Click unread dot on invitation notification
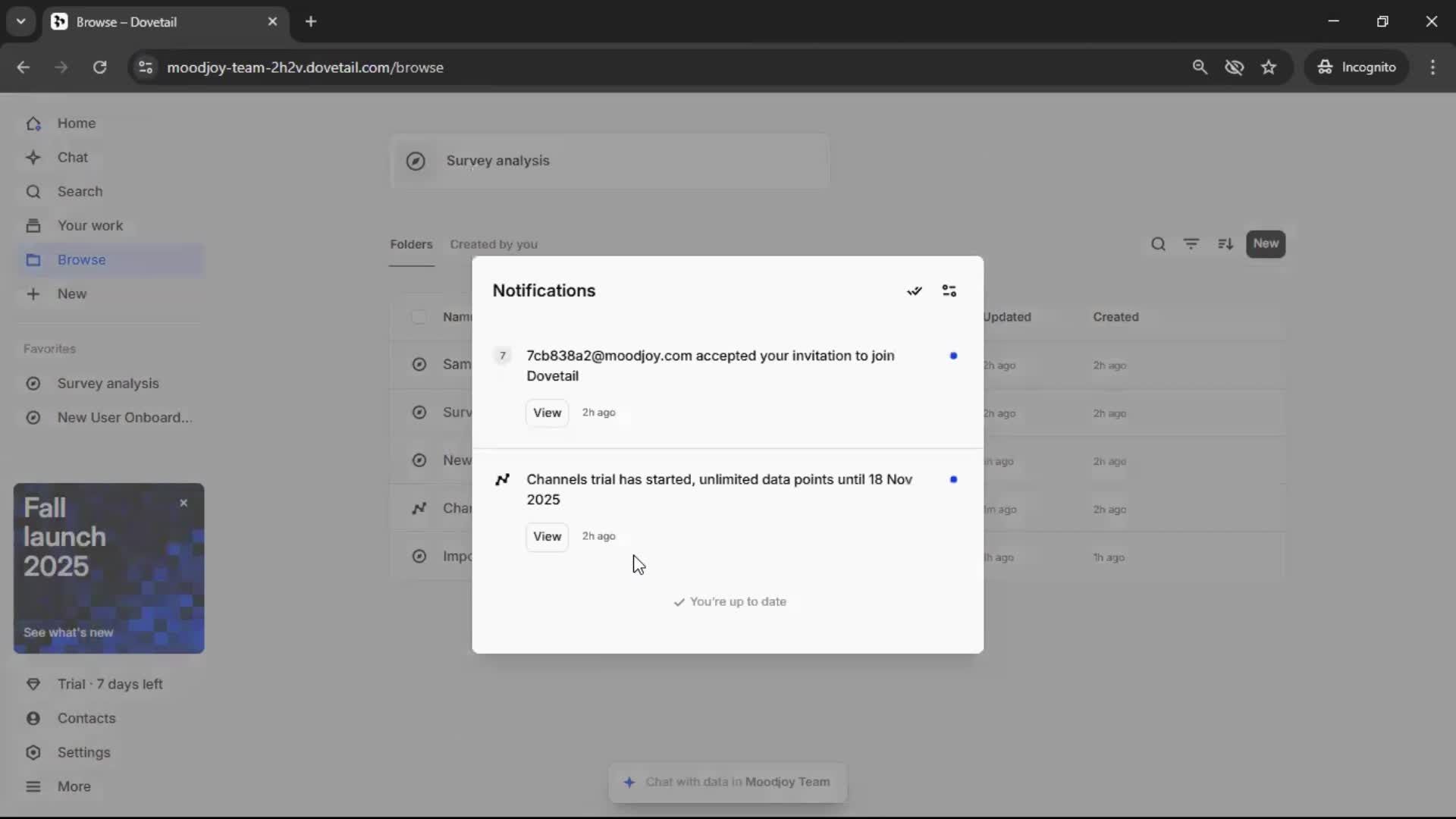 tap(953, 356)
